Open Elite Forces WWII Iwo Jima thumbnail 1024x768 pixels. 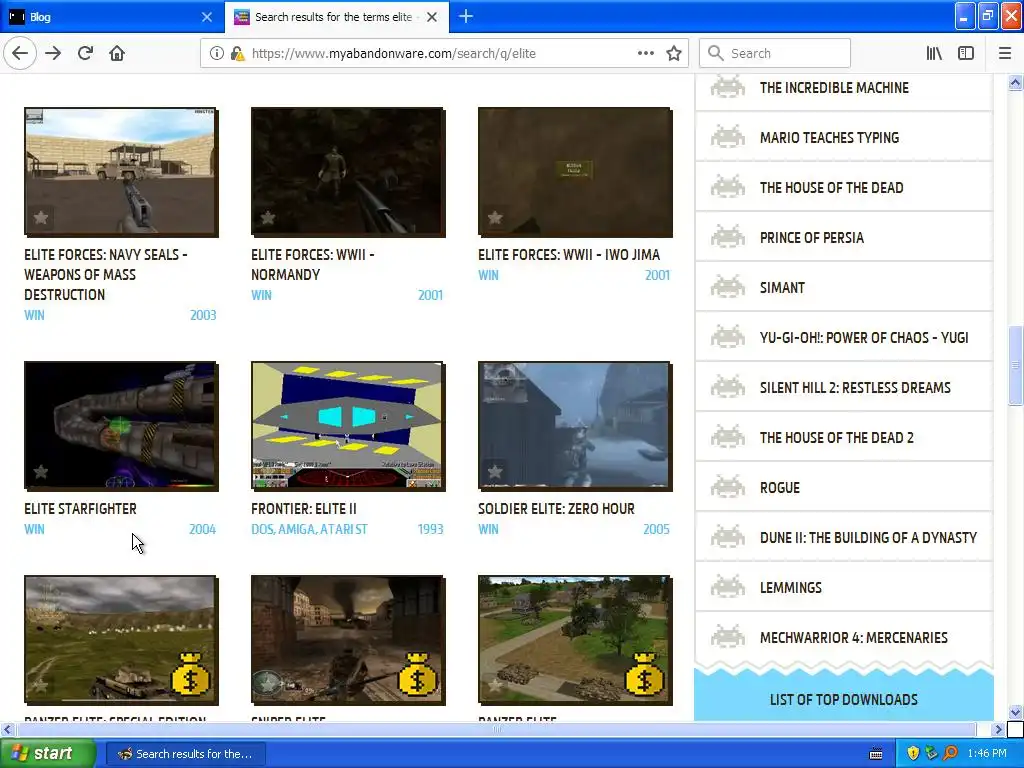(575, 172)
